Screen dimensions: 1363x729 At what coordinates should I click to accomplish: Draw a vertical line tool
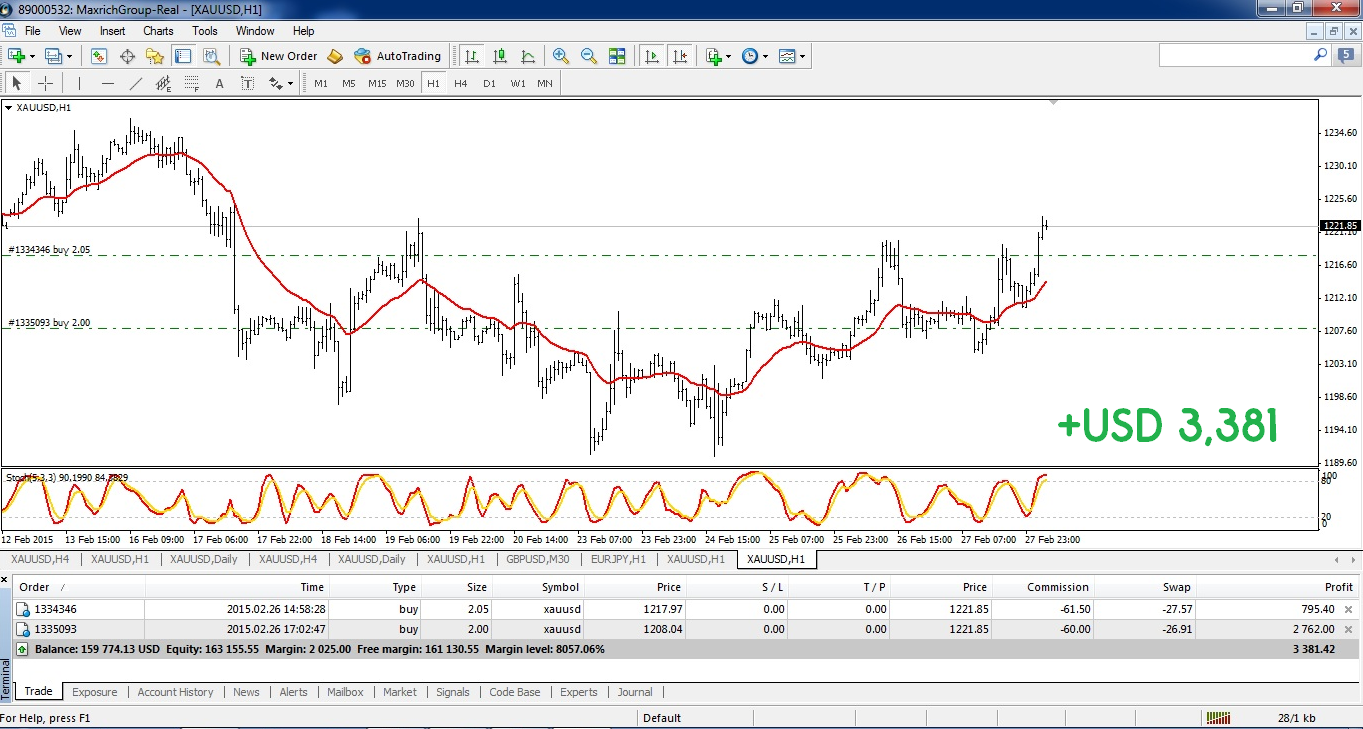click(x=80, y=84)
